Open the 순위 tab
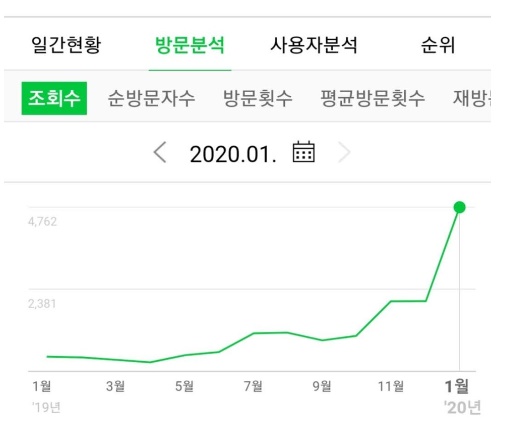512x429 pixels. (x=438, y=45)
